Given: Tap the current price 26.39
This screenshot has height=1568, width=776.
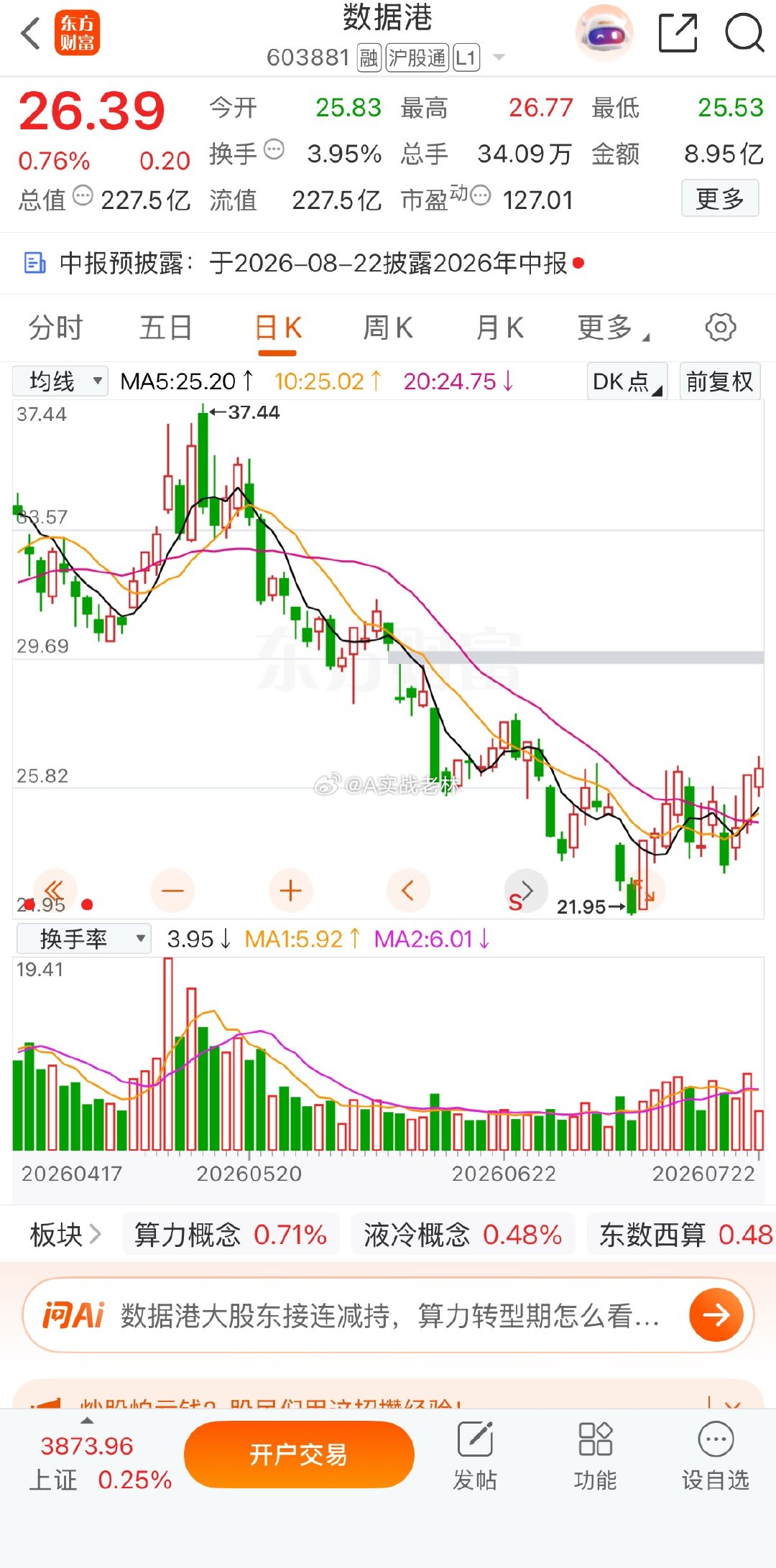Looking at the screenshot, I should pyautogui.click(x=92, y=111).
